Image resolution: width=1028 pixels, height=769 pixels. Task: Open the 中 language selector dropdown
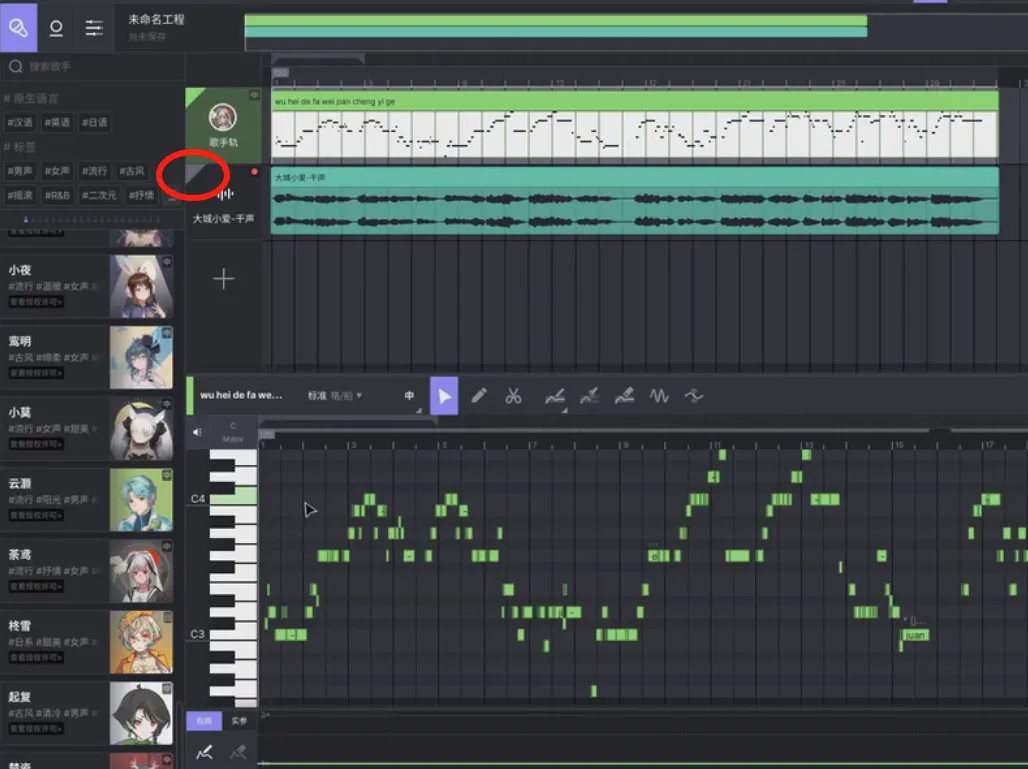point(410,396)
